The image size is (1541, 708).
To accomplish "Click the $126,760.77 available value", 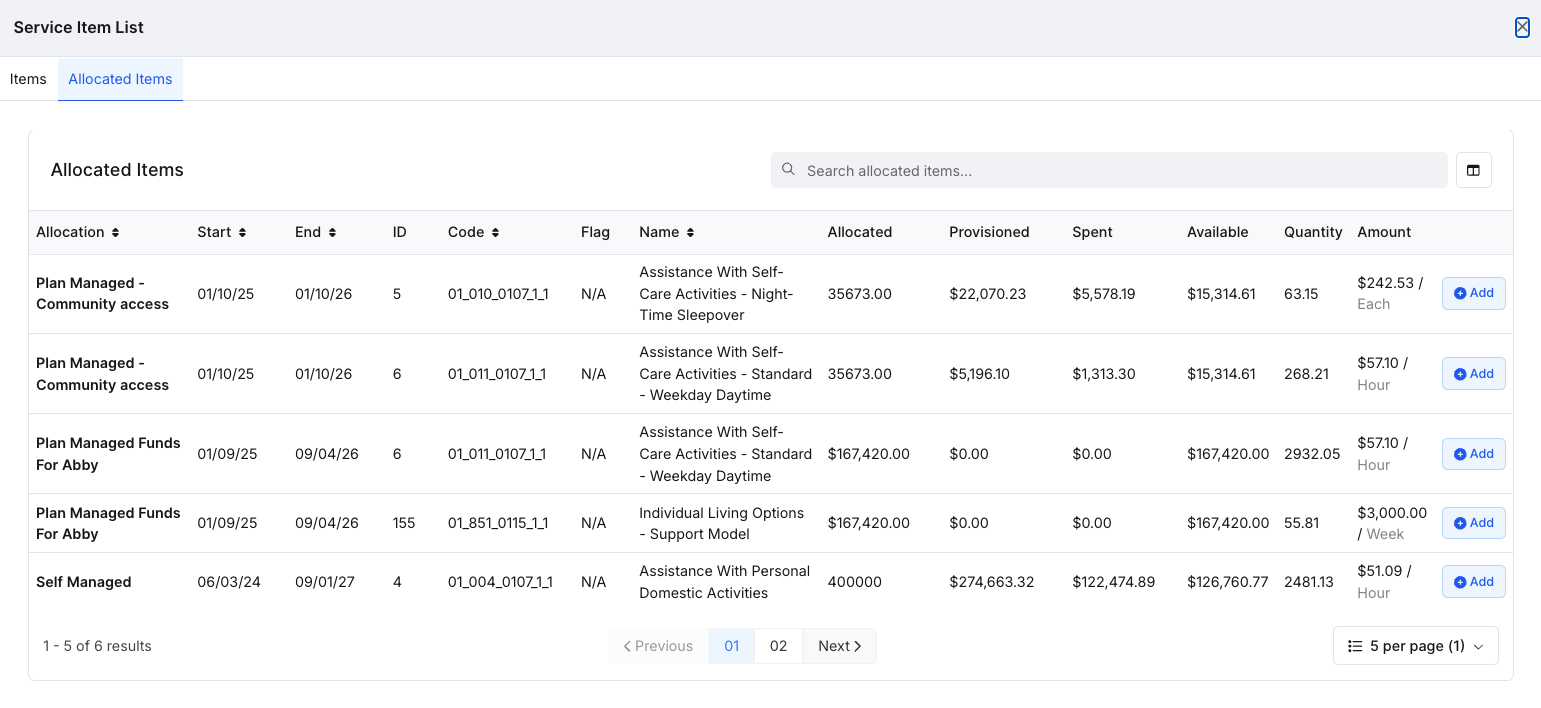I will tap(1227, 582).
